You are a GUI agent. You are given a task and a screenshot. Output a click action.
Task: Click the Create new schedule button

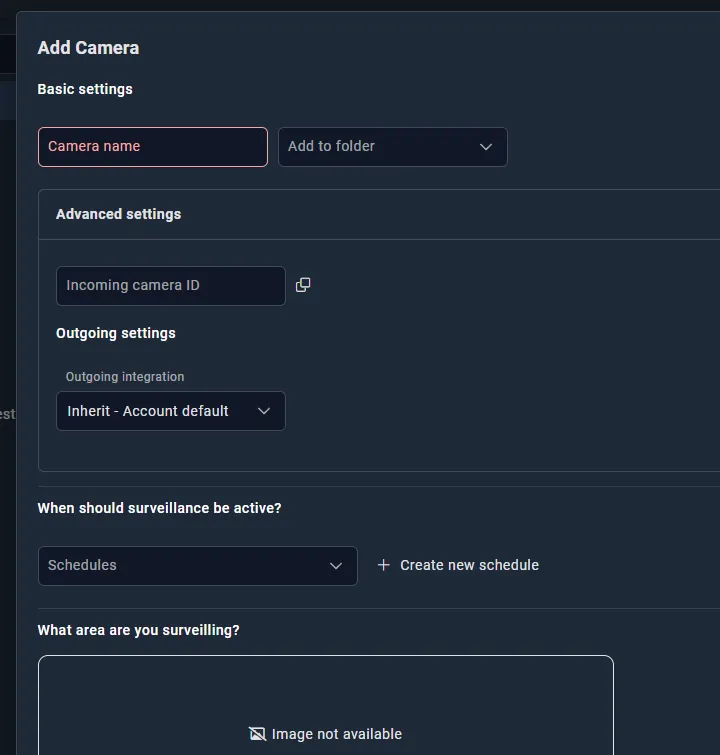pyautogui.click(x=458, y=565)
